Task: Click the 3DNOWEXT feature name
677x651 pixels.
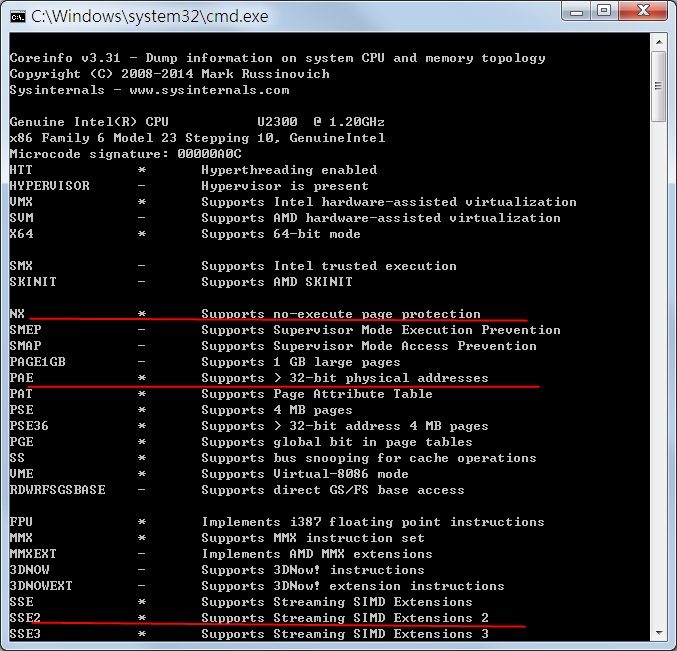Action: (x=41, y=586)
